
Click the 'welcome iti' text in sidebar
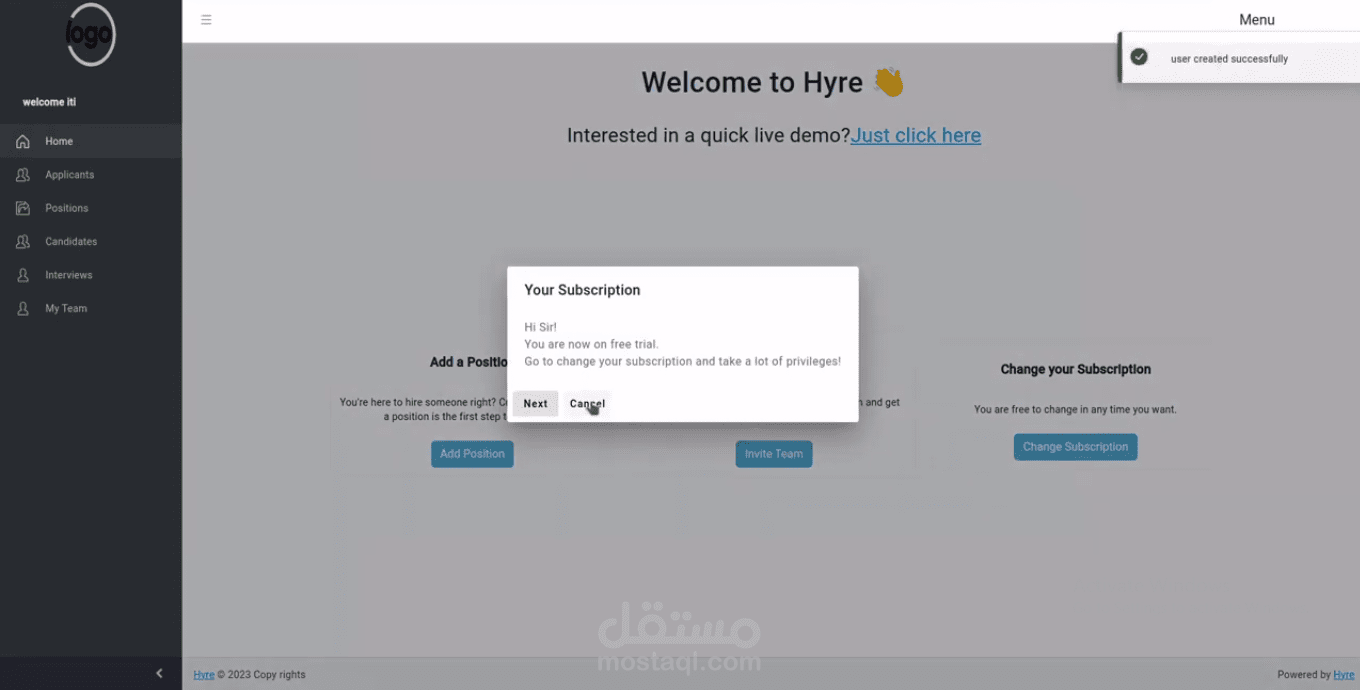click(49, 103)
